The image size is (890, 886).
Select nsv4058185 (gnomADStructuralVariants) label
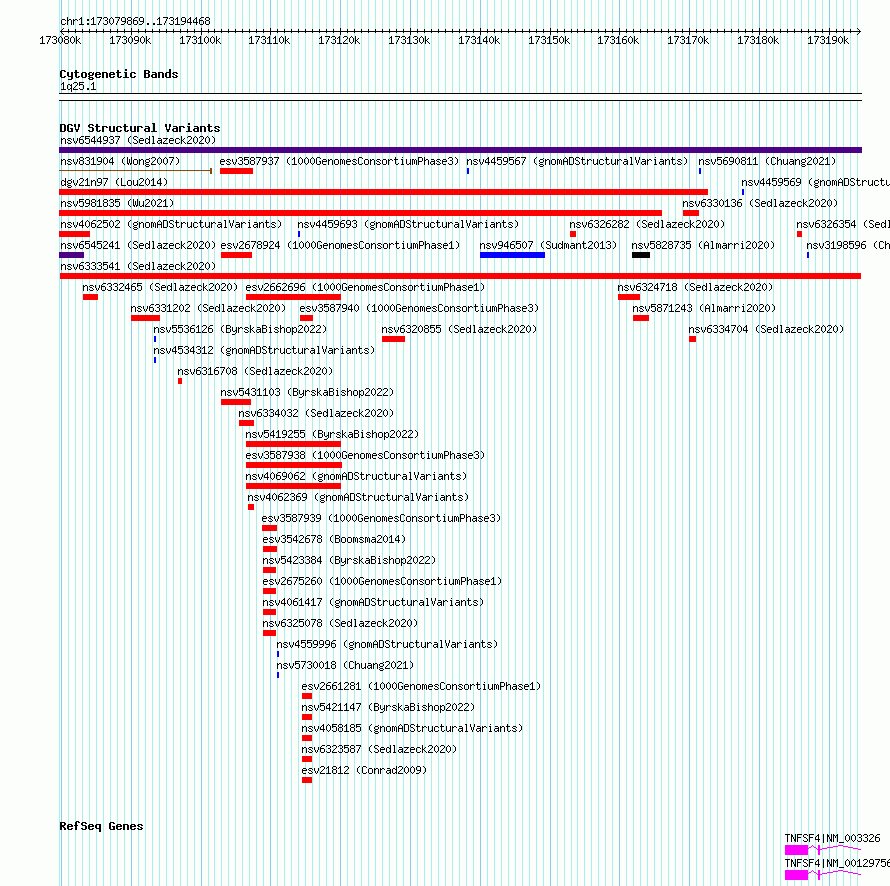tap(412, 728)
